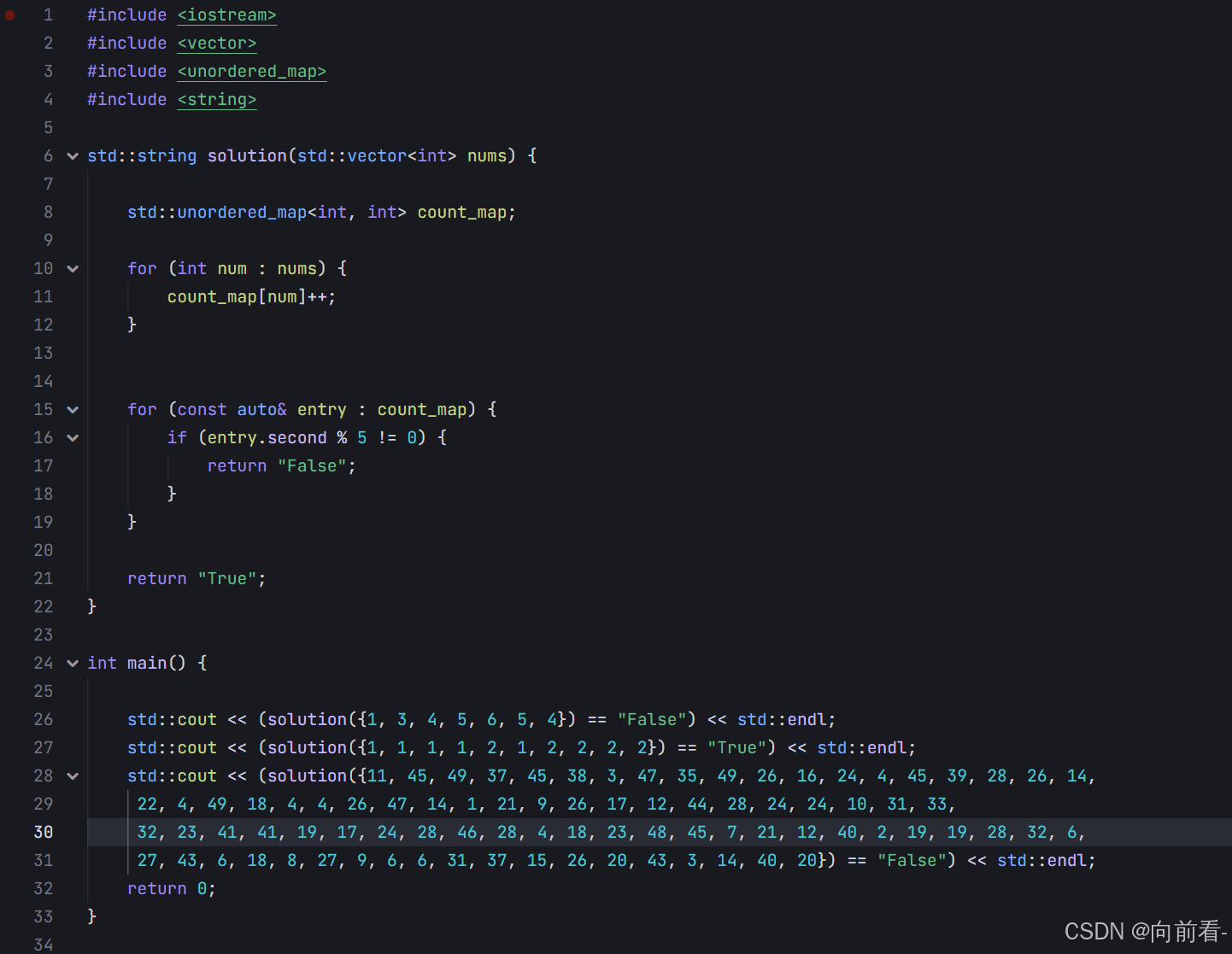Image resolution: width=1232 pixels, height=954 pixels.
Task: Click 'std::unordered_map' type on line 8
Action: pos(217,213)
